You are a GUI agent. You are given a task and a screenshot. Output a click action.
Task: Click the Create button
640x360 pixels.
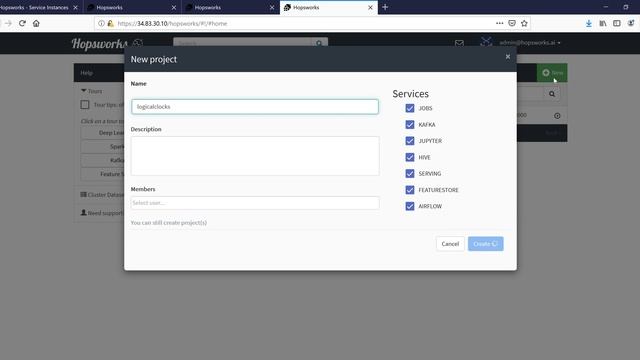[485, 244]
